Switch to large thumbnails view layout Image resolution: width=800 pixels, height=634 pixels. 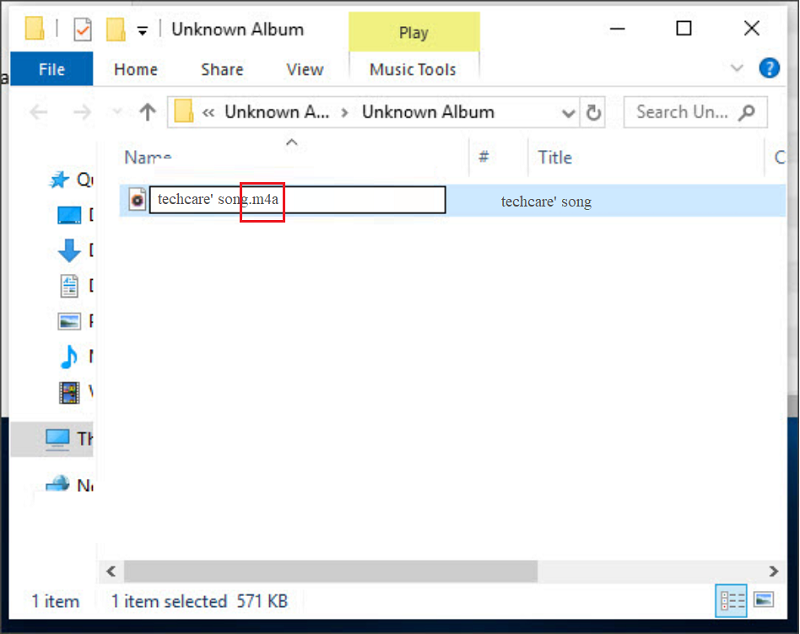click(764, 601)
